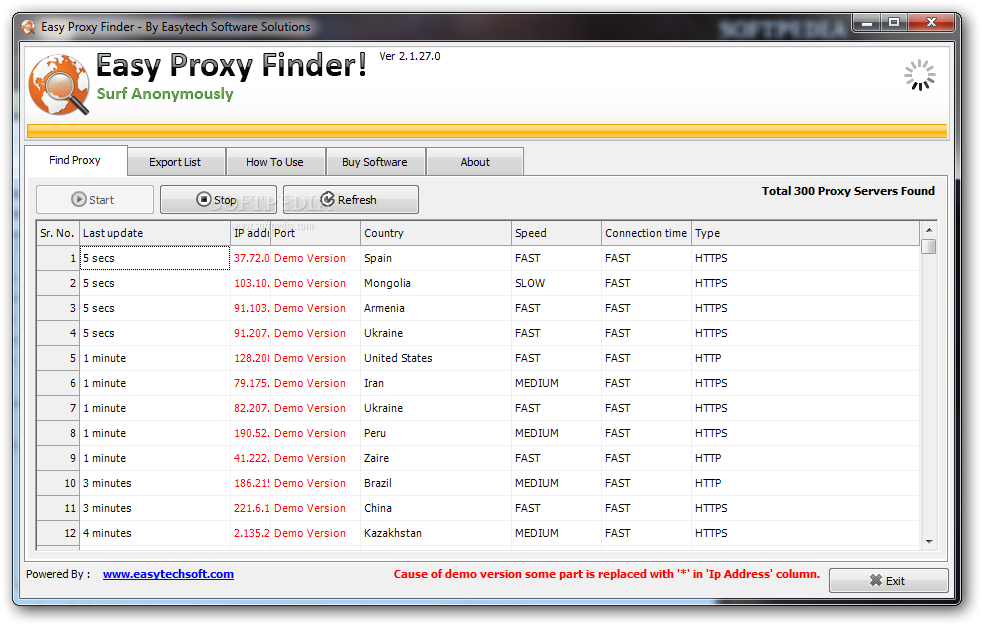Open the How To Use tab
982x626 pixels.
coord(276,162)
